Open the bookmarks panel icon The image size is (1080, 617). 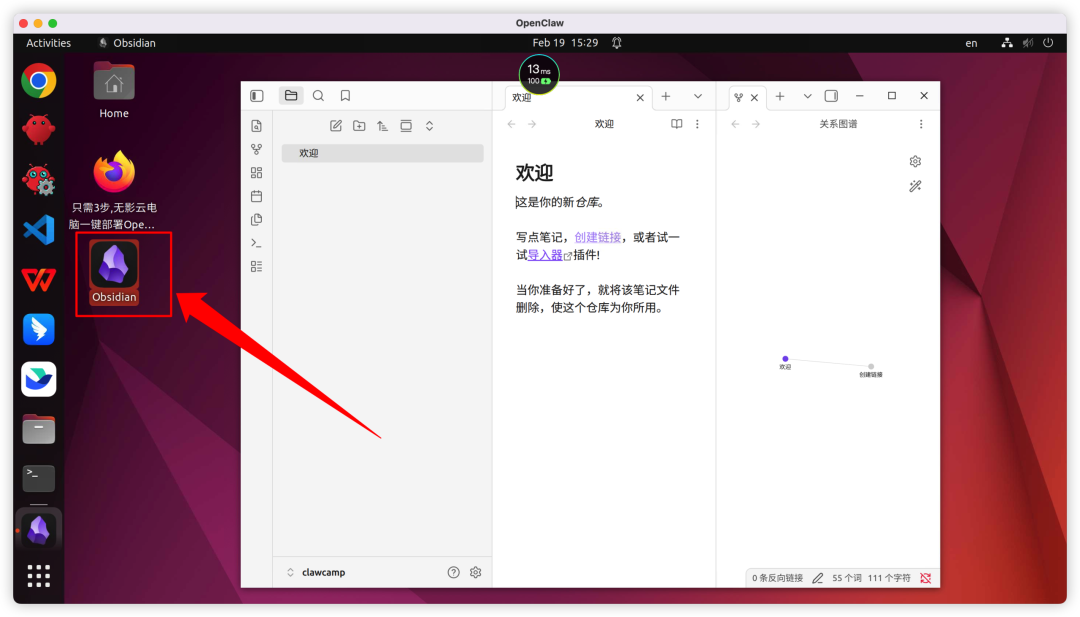(344, 95)
